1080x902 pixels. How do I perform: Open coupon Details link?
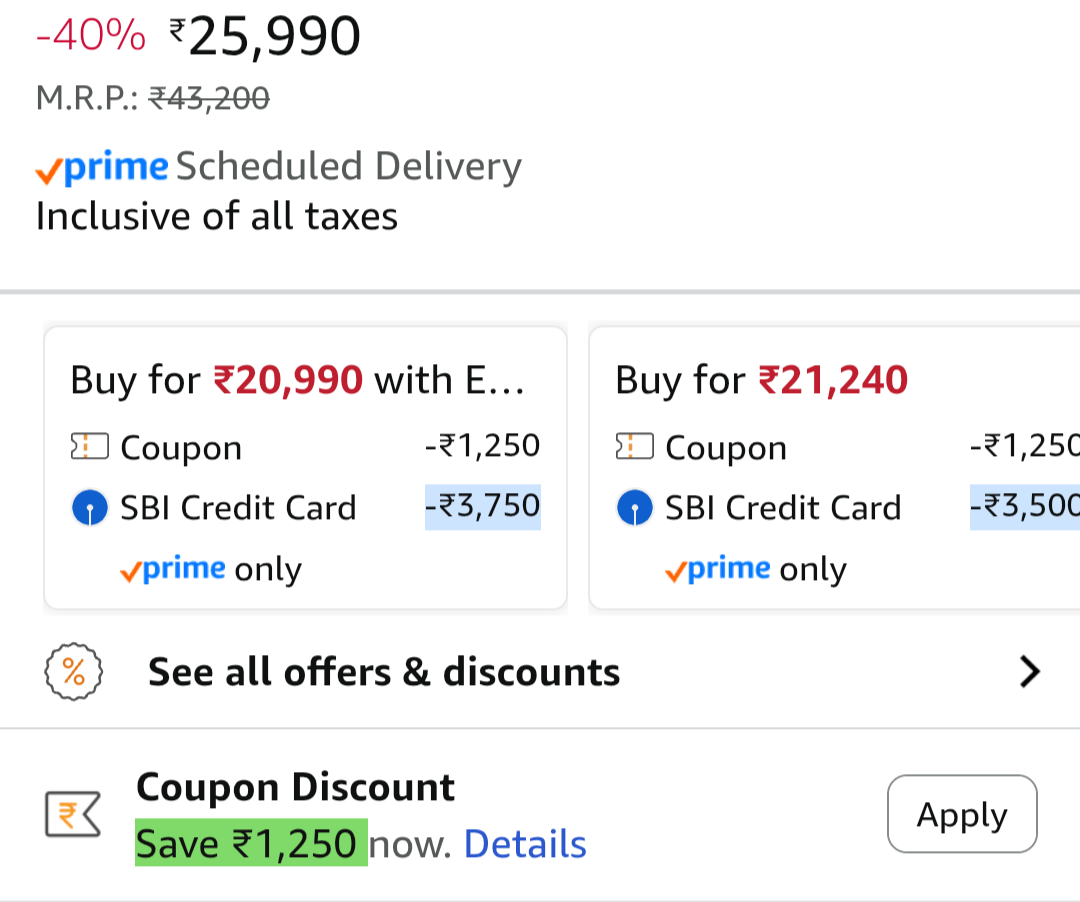pyautogui.click(x=525, y=845)
